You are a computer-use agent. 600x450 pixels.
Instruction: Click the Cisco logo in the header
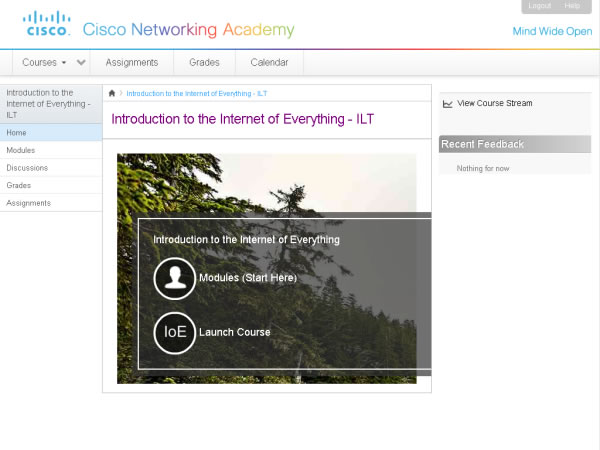[47, 23]
